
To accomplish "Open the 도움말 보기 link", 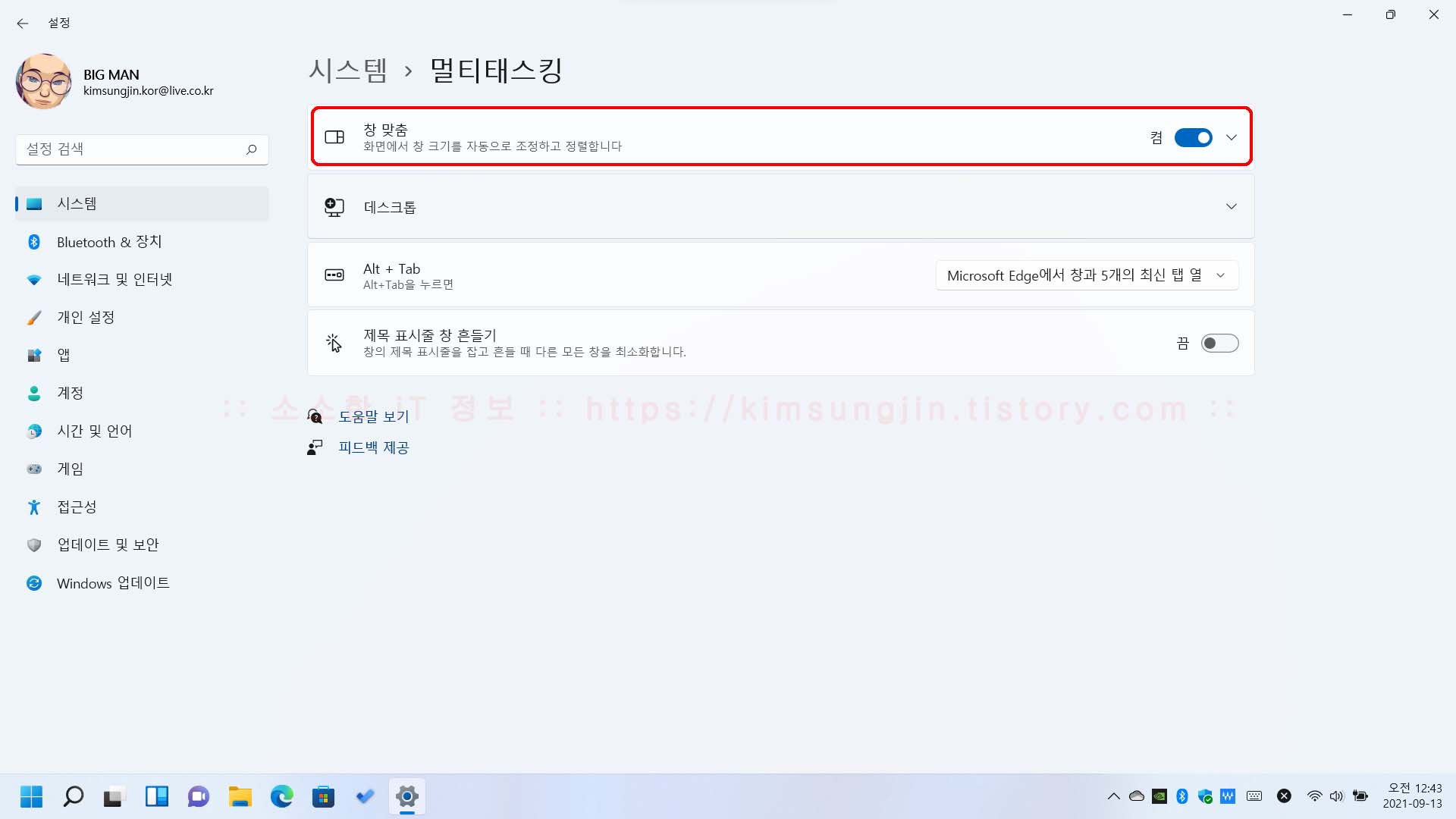I will 373,416.
